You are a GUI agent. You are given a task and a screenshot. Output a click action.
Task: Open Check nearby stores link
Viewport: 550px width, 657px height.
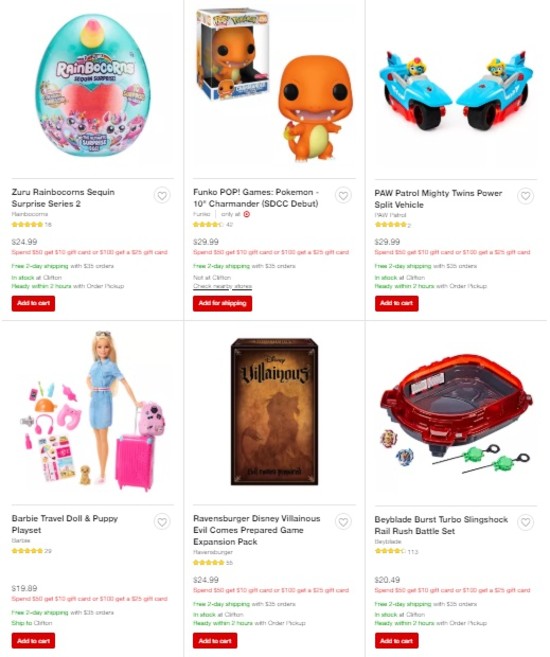click(222, 286)
